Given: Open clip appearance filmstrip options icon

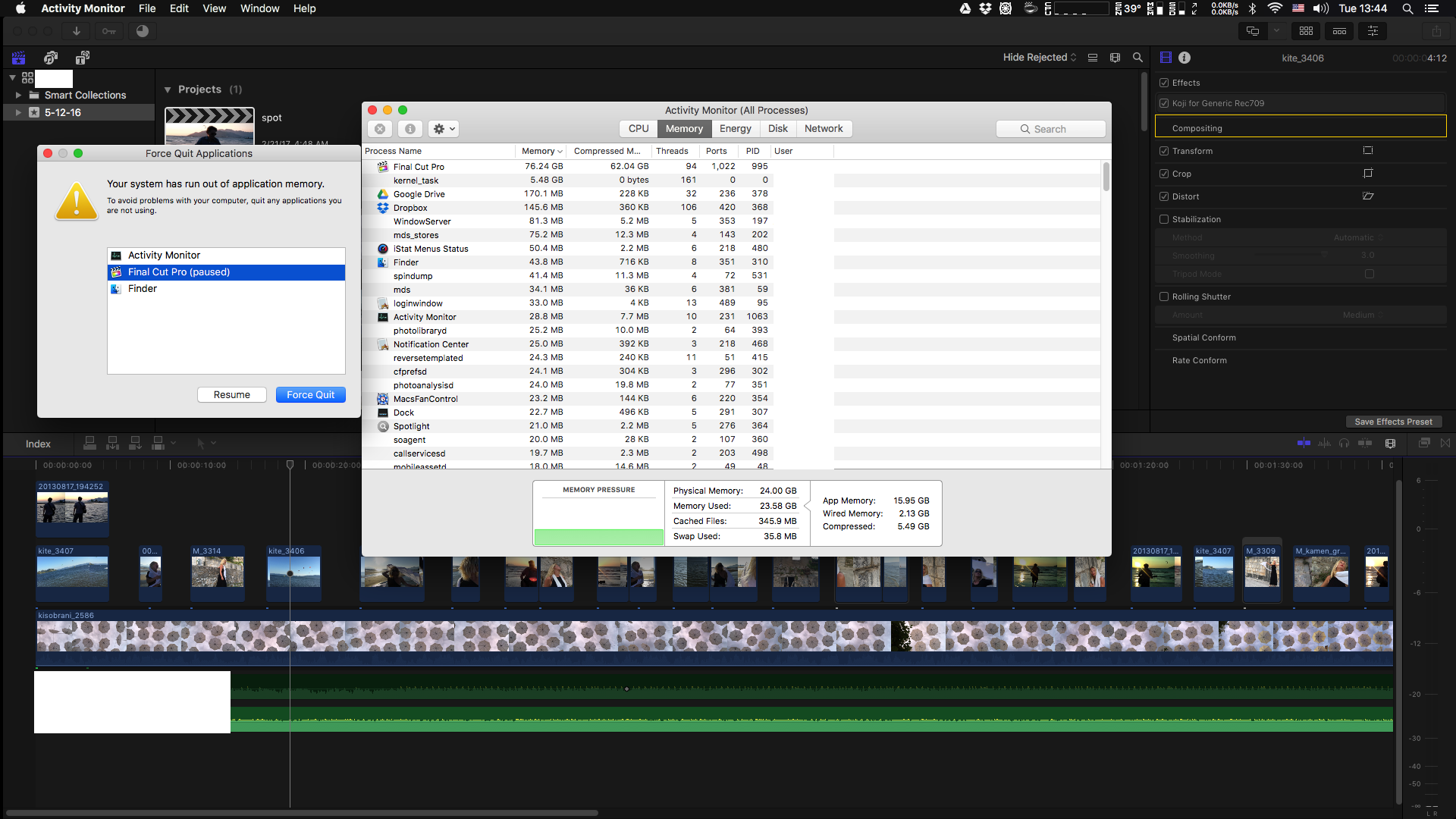Looking at the screenshot, I should pos(1115,58).
